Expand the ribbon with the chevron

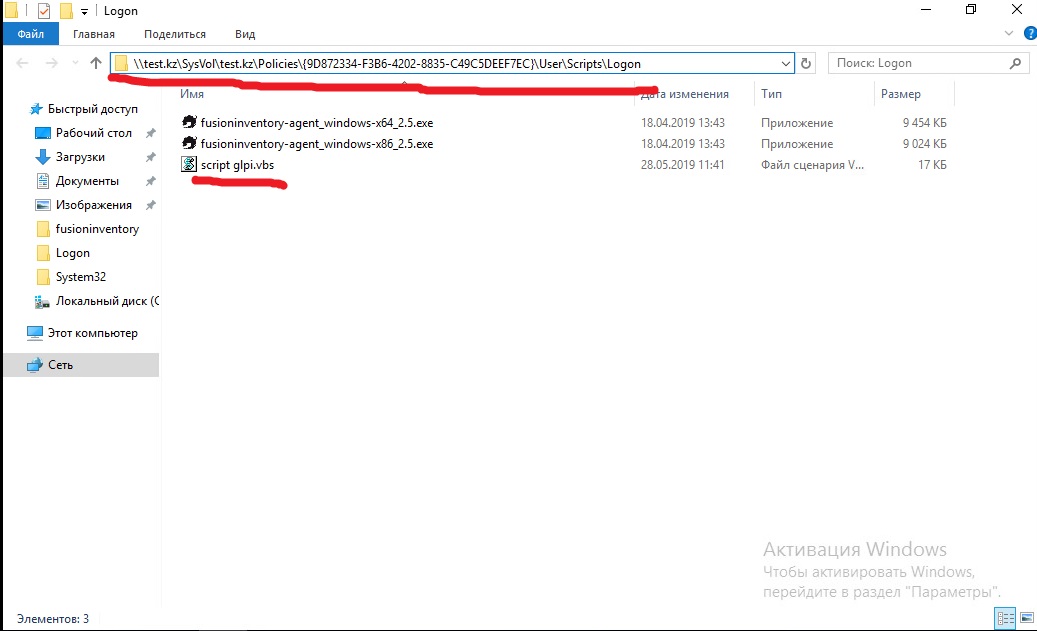pyautogui.click(x=1009, y=33)
